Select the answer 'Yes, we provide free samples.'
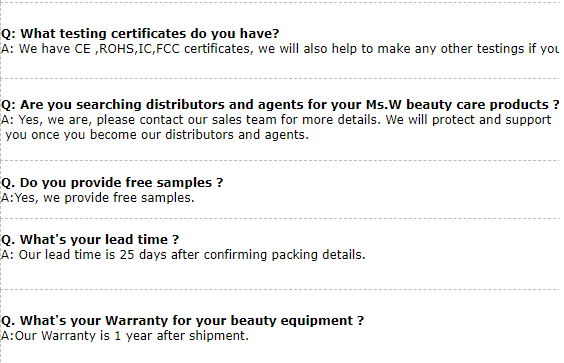Screen dimensions: 564x363 pos(98,198)
